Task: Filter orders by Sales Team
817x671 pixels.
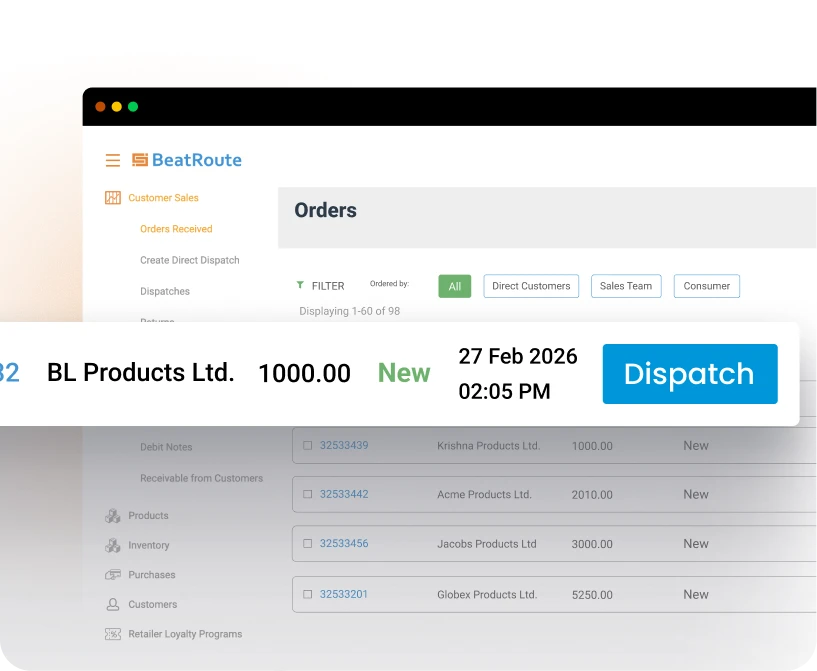Action: pos(626,286)
